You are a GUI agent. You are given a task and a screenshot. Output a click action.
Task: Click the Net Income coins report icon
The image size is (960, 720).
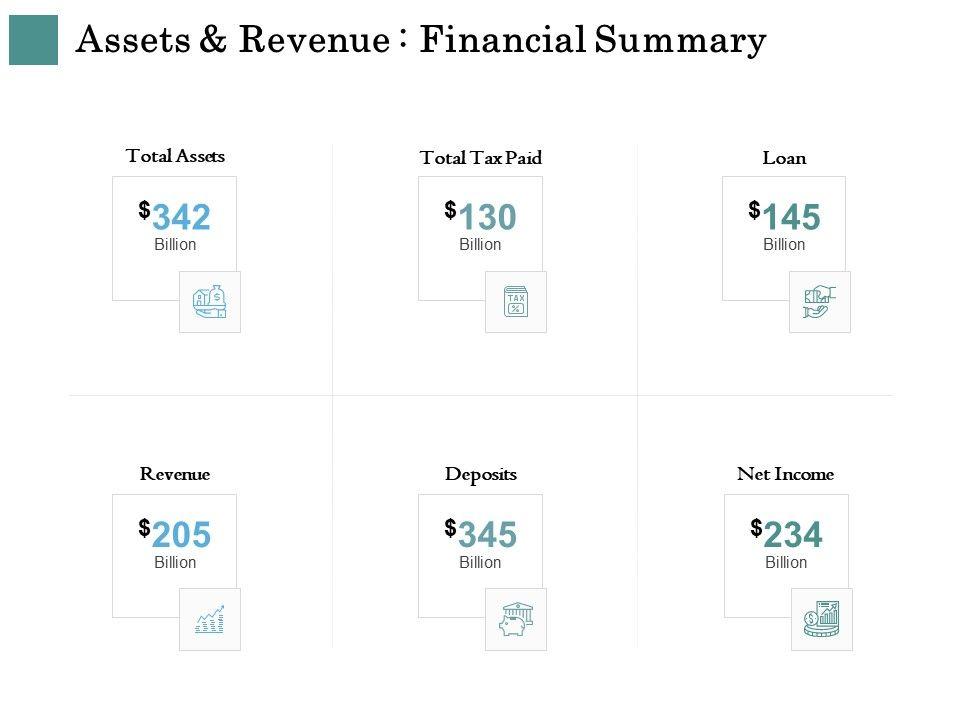pos(822,619)
